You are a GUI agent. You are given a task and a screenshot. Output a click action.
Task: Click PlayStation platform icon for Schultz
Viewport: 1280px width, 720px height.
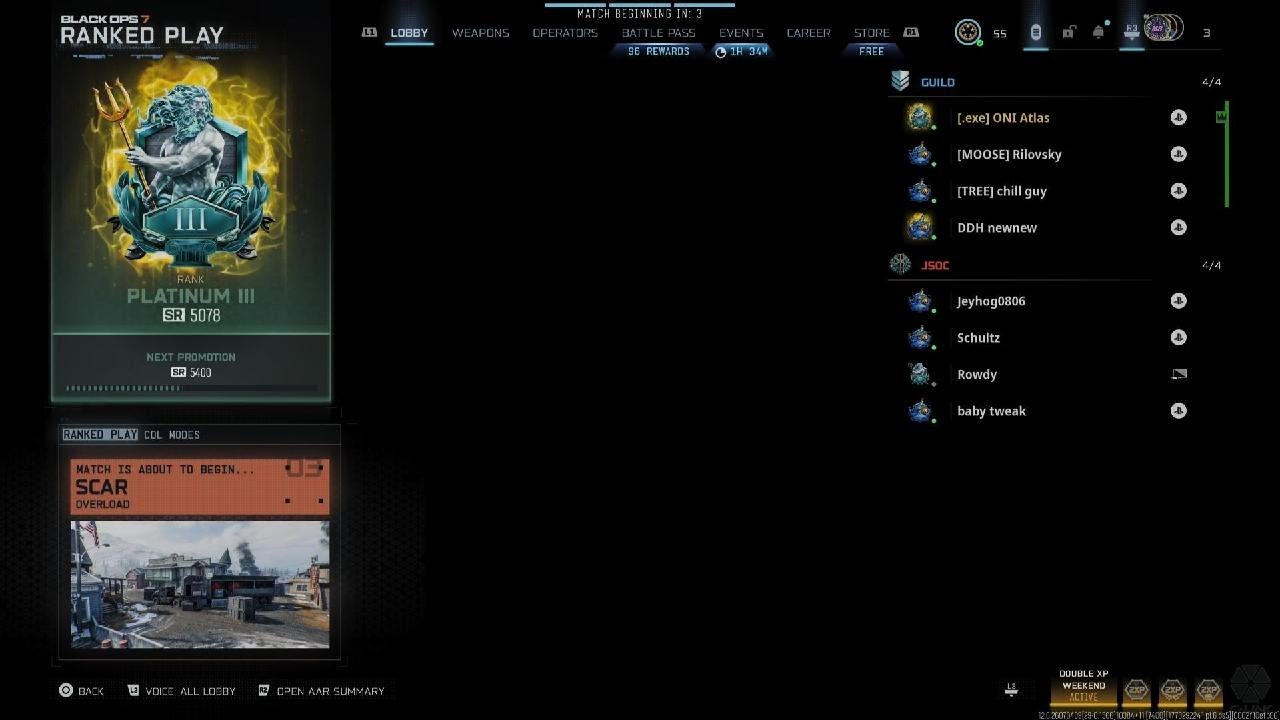click(1179, 337)
